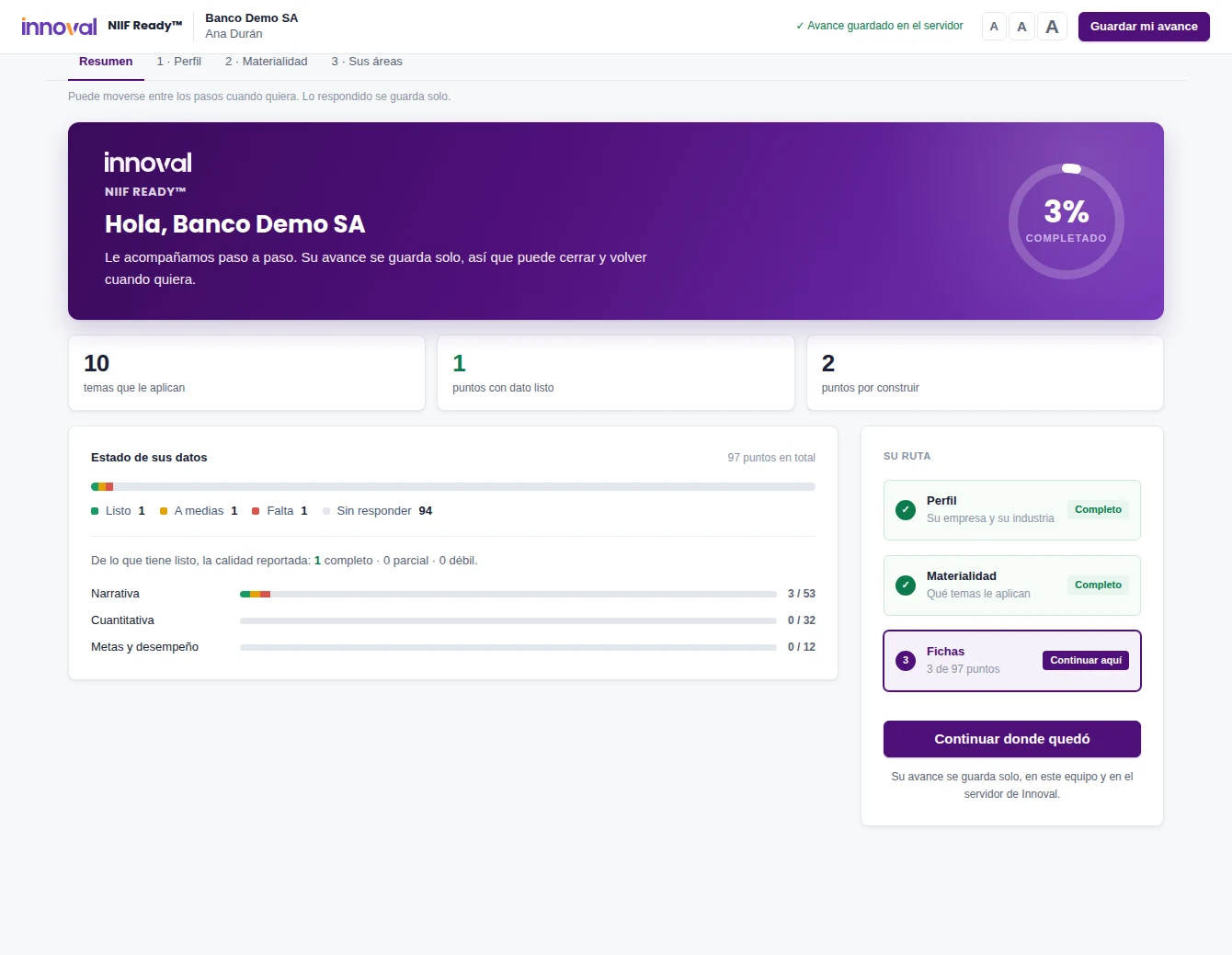
Task: Click the 3 / 53 Narrativa count
Action: 802,594
